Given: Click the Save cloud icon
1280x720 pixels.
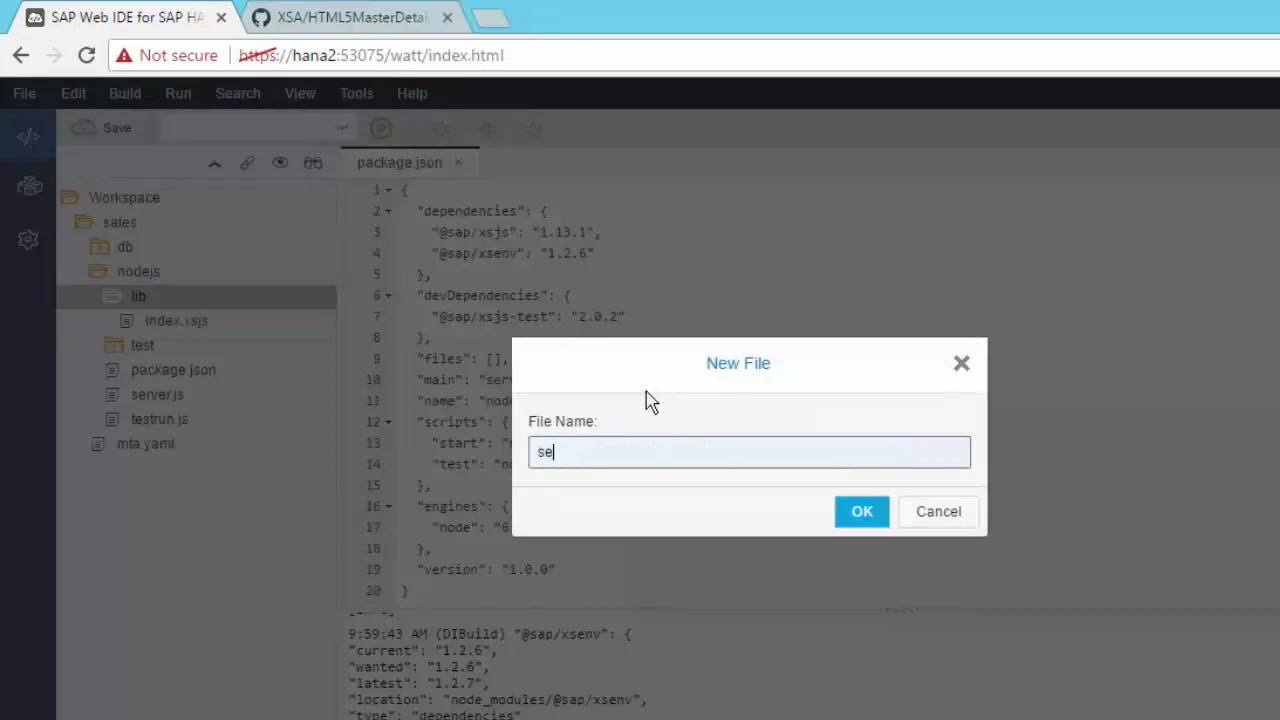Looking at the screenshot, I should click(x=84, y=127).
